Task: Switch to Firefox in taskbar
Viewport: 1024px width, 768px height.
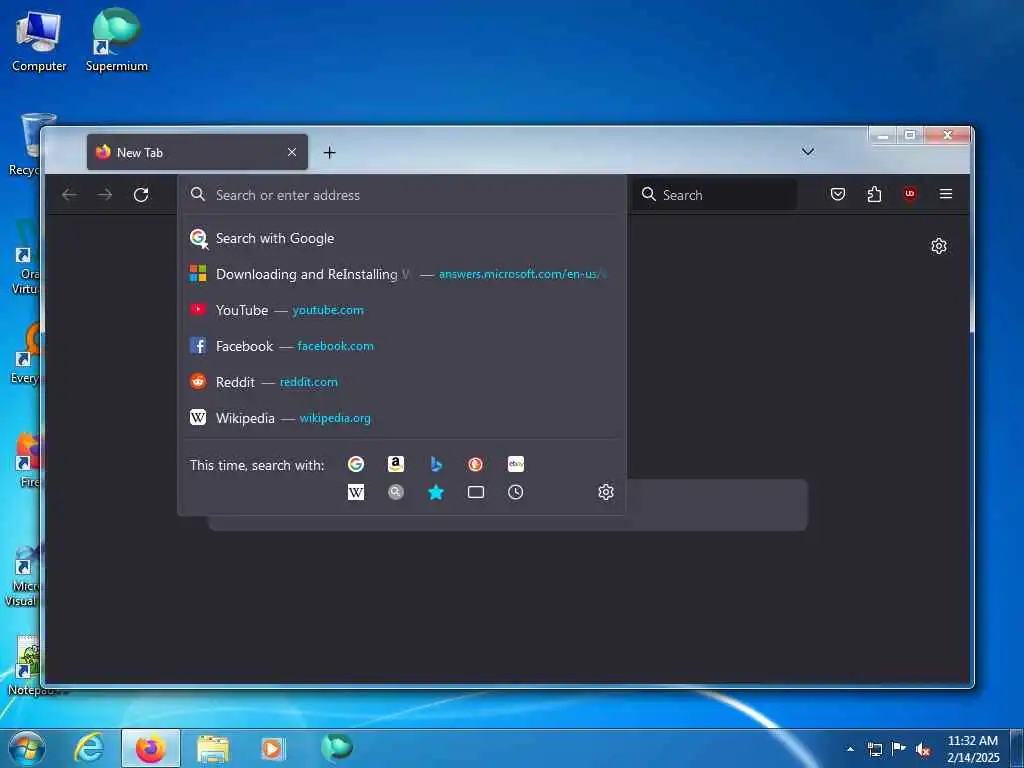Action: click(x=151, y=748)
